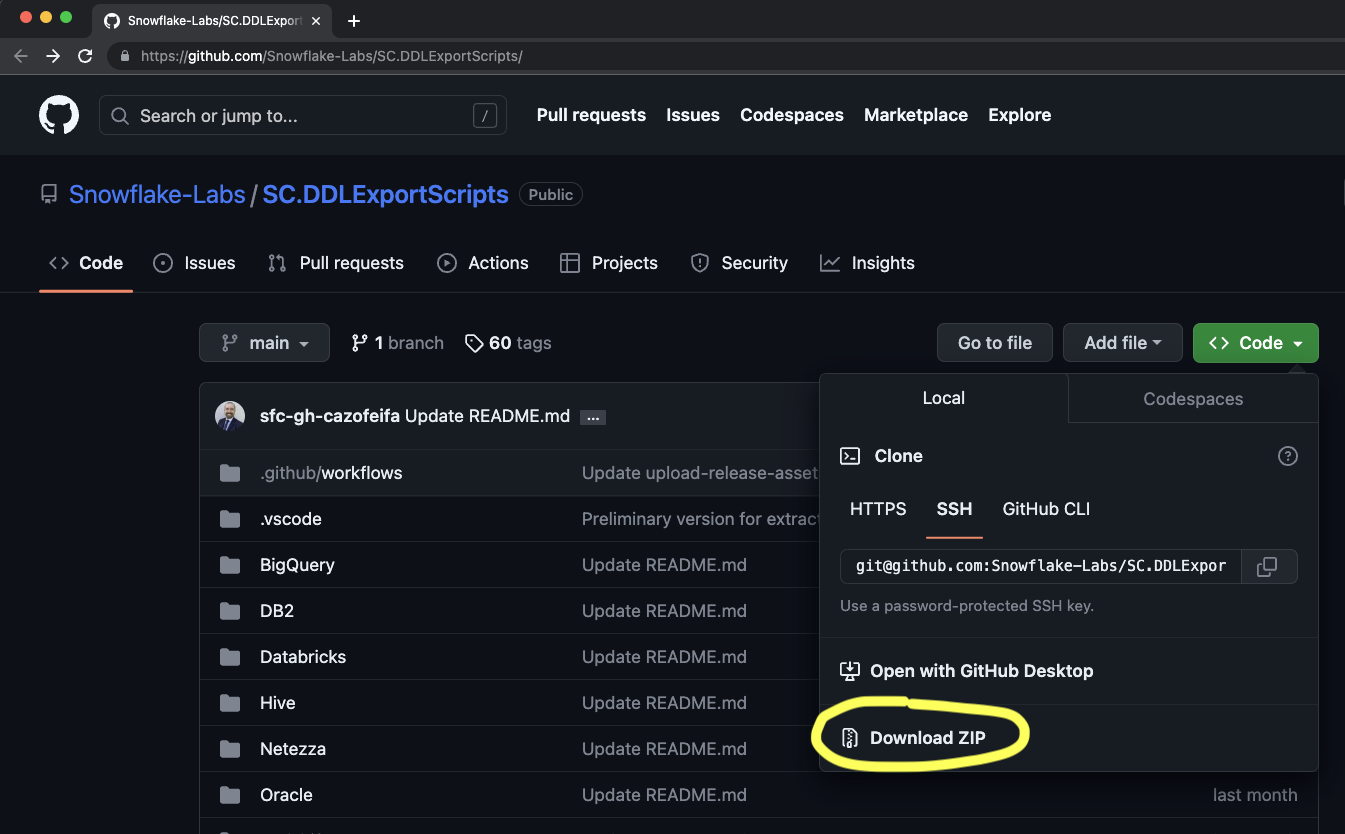Open SSH help via question mark icon
This screenshot has height=834, width=1345.
click(1287, 455)
